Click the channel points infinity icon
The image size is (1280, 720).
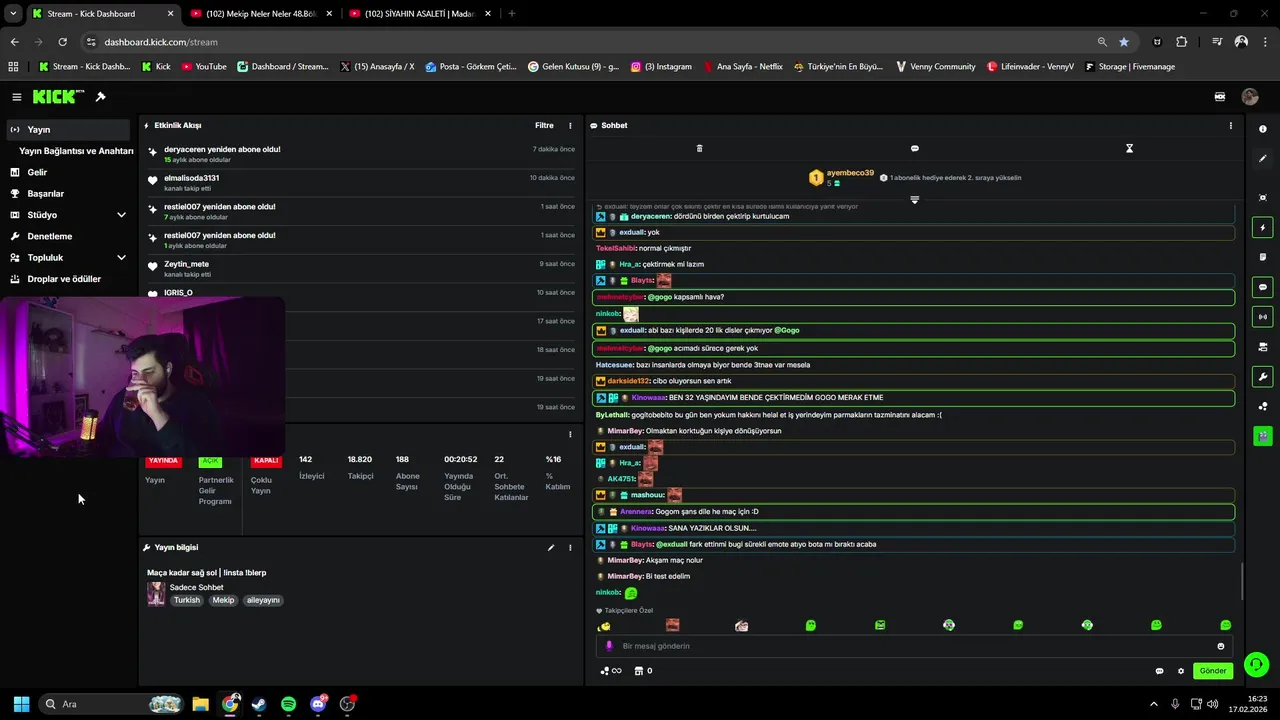pyautogui.click(x=611, y=671)
